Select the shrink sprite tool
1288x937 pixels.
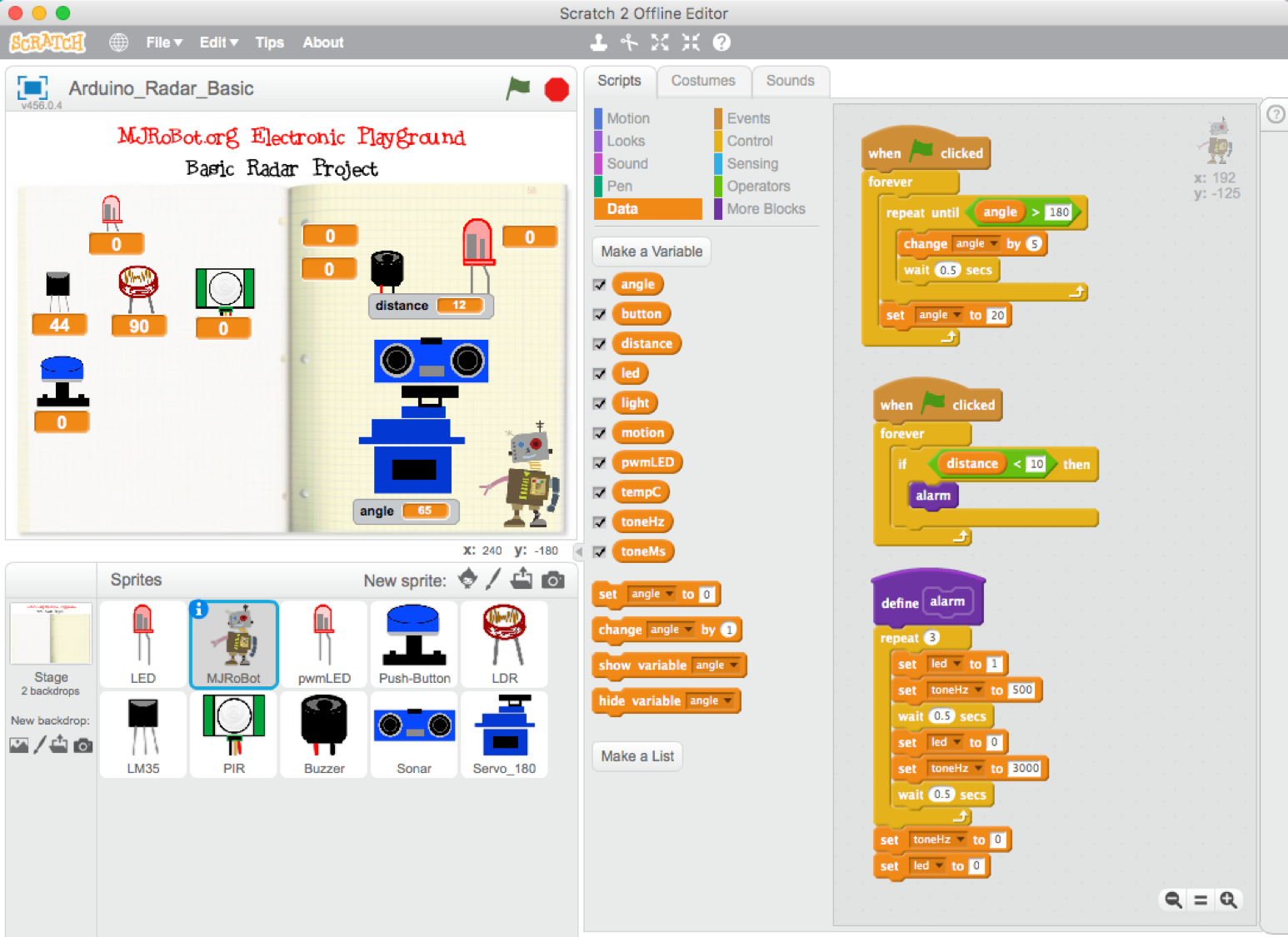coord(690,42)
